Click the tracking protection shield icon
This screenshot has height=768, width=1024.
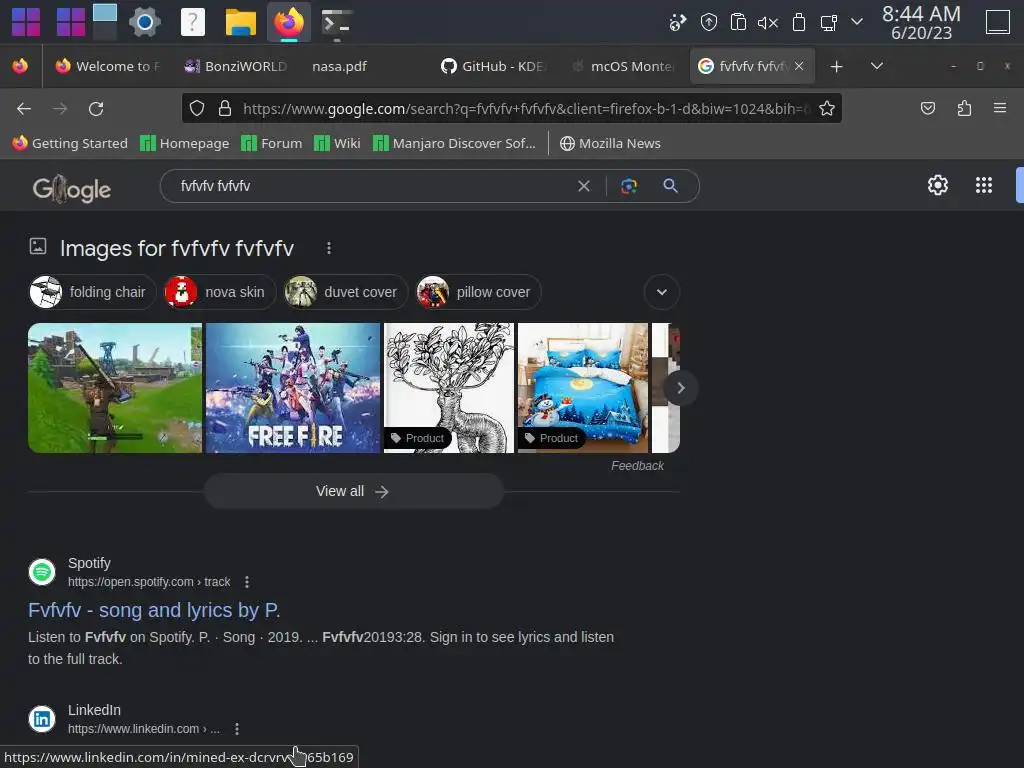coord(197,108)
